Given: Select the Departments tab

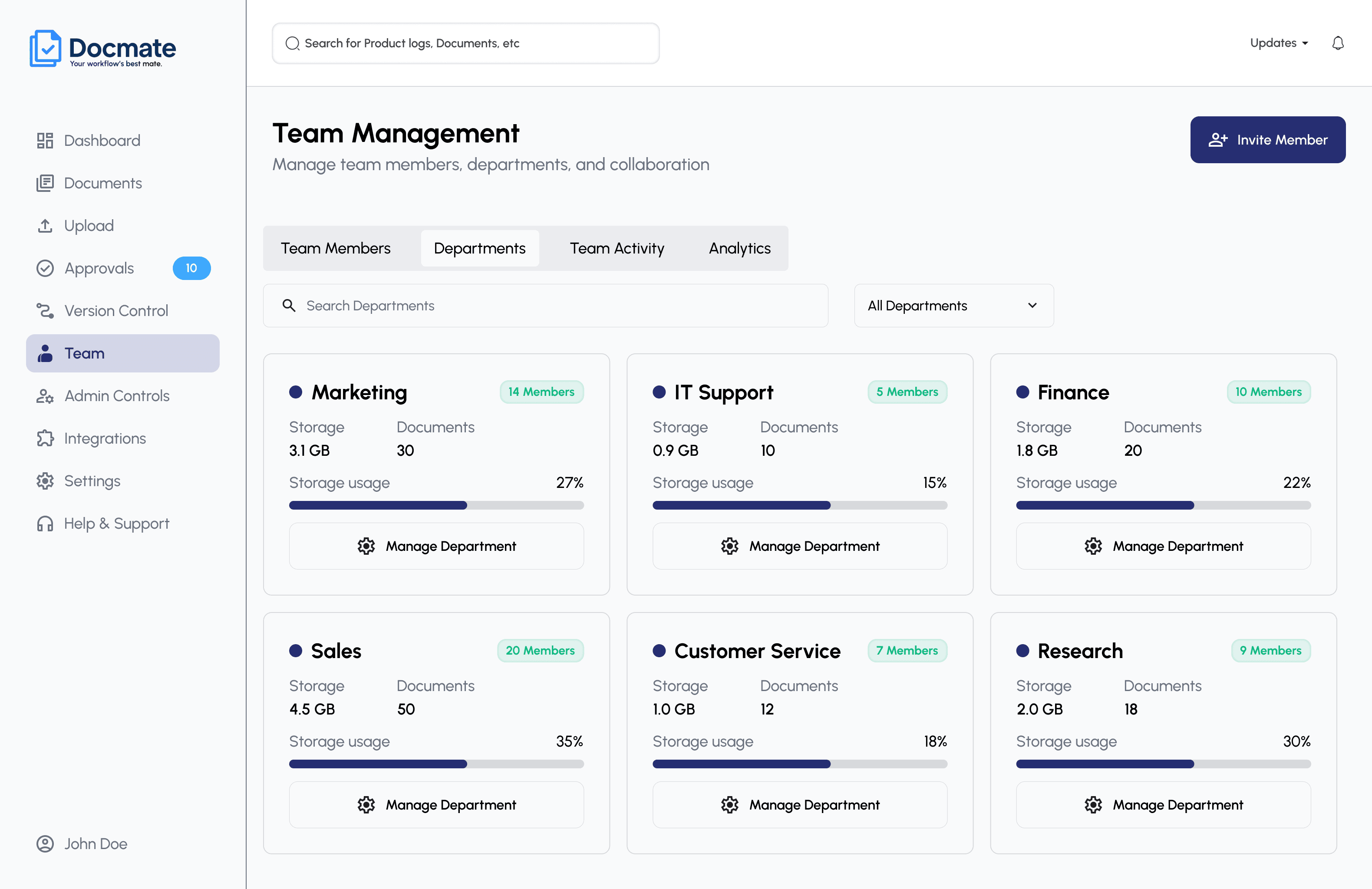Looking at the screenshot, I should pos(480,248).
